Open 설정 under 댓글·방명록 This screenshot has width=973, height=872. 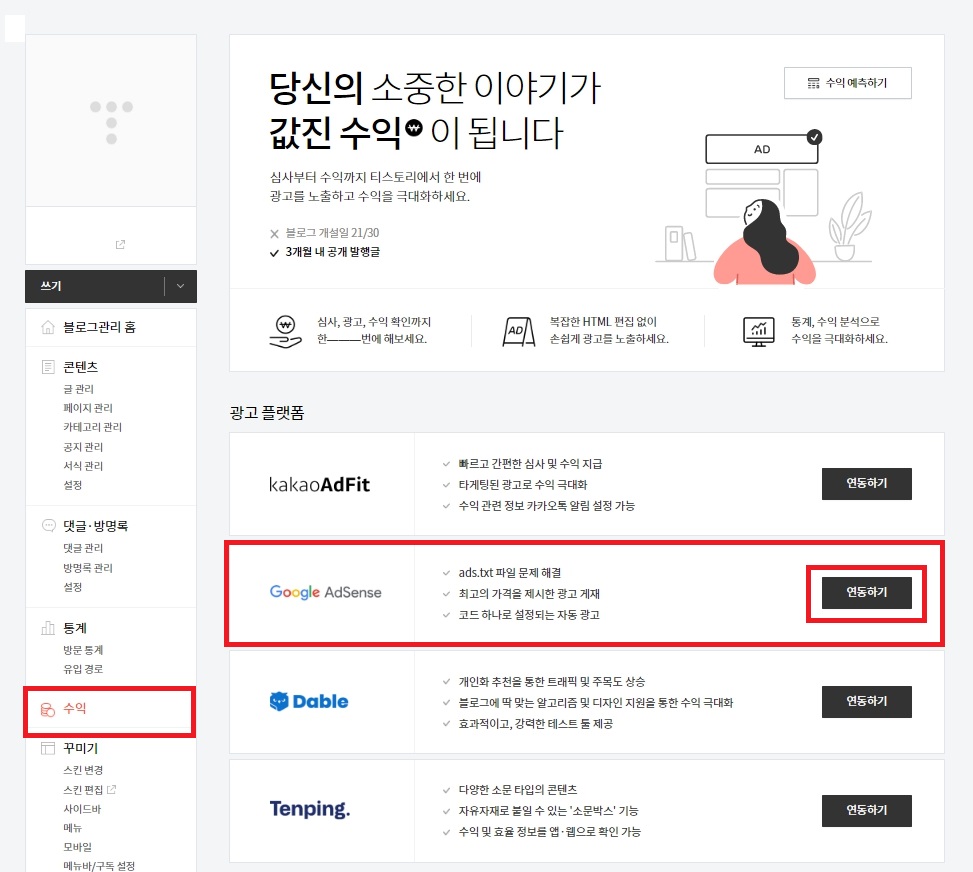(x=73, y=587)
